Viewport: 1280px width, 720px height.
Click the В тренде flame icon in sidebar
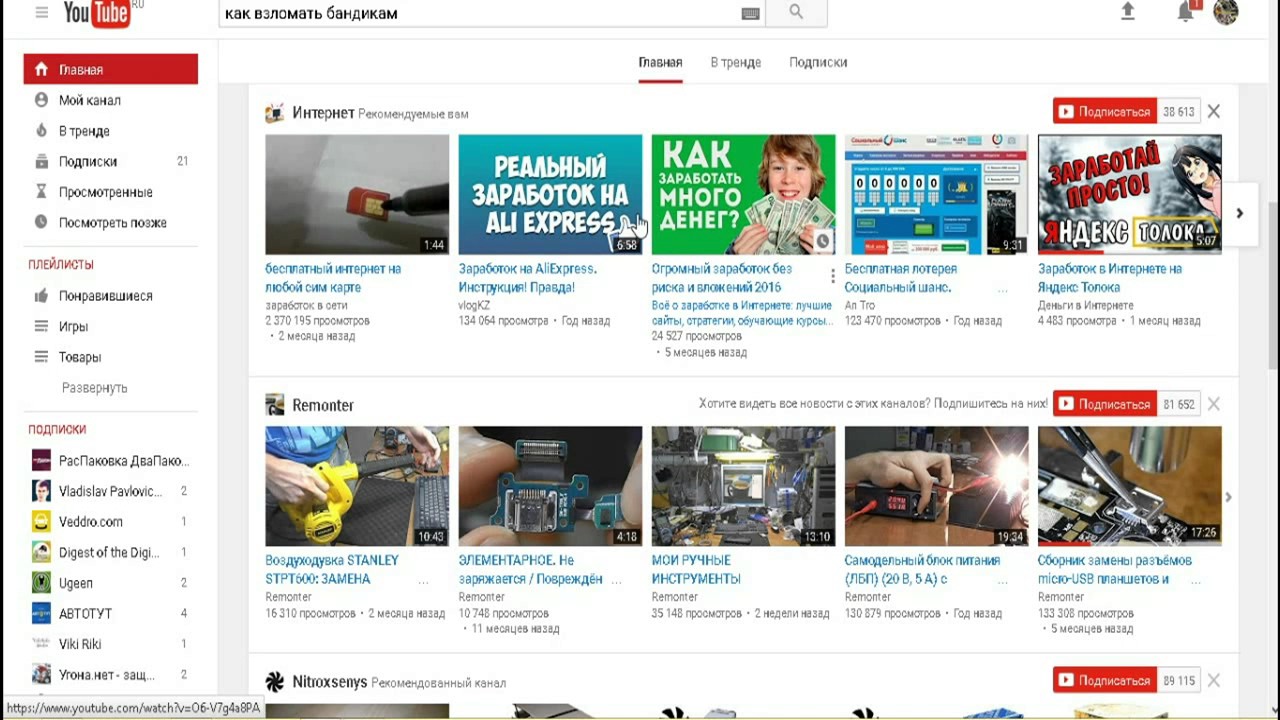41,131
